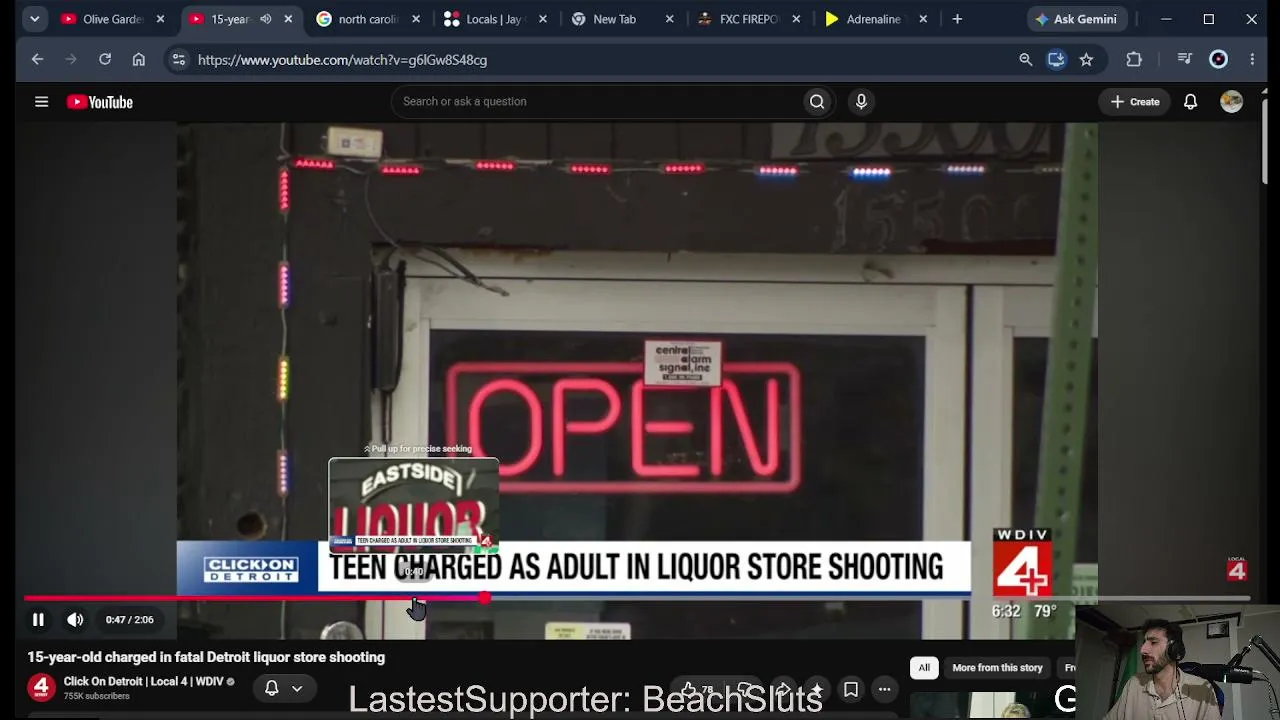This screenshot has height=720, width=1280.
Task: Select the More from this story chip
Action: coord(997,667)
